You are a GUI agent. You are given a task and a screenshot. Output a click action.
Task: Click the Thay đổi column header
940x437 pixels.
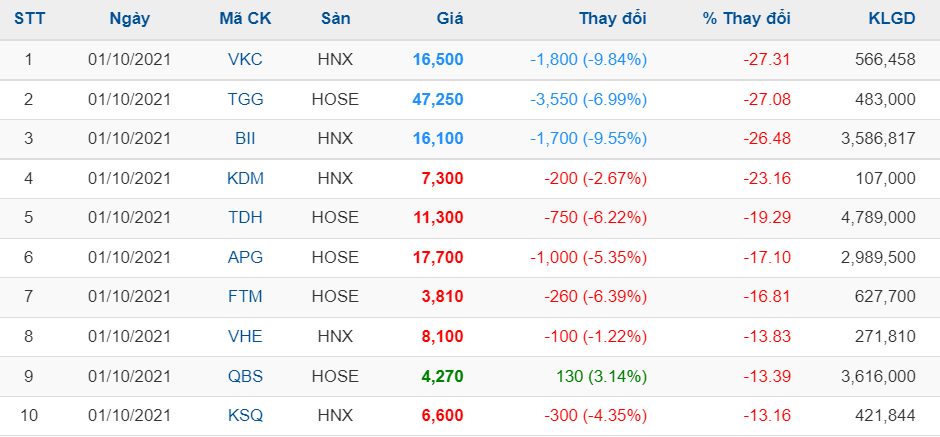point(613,19)
